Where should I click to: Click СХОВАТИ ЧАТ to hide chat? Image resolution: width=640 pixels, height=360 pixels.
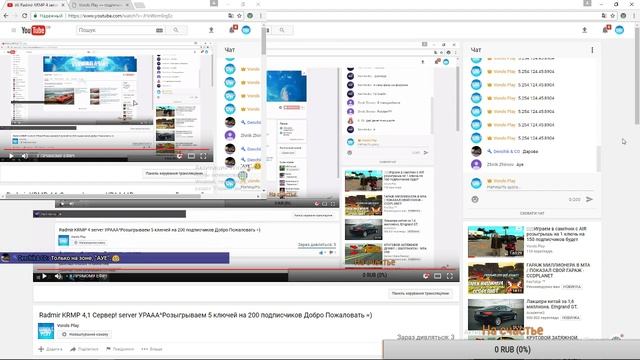click(532, 213)
